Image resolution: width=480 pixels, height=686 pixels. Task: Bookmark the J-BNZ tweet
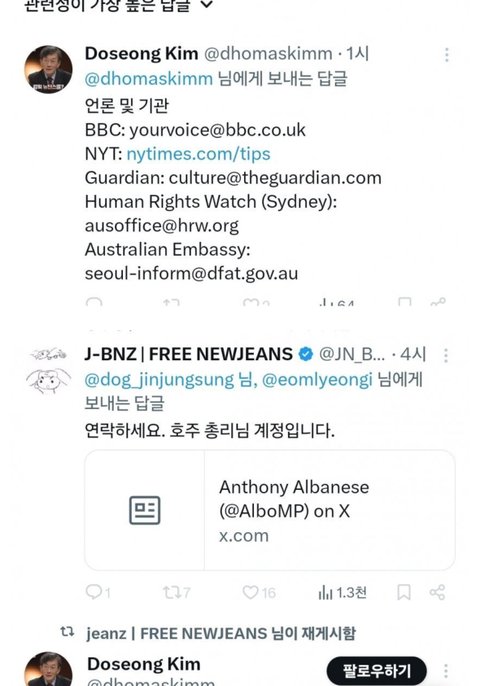click(403, 592)
